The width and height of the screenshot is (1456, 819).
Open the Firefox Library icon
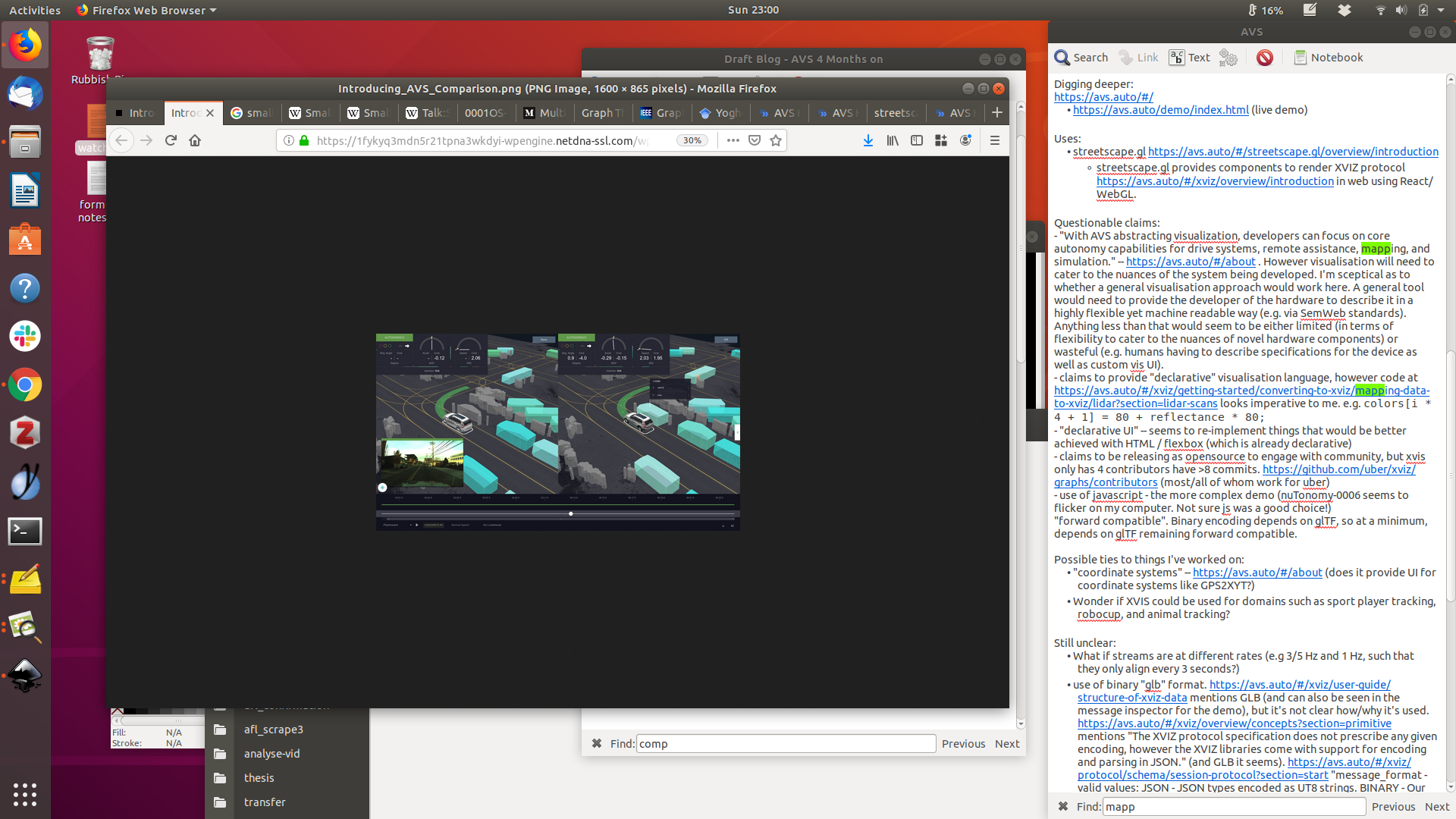(x=893, y=140)
